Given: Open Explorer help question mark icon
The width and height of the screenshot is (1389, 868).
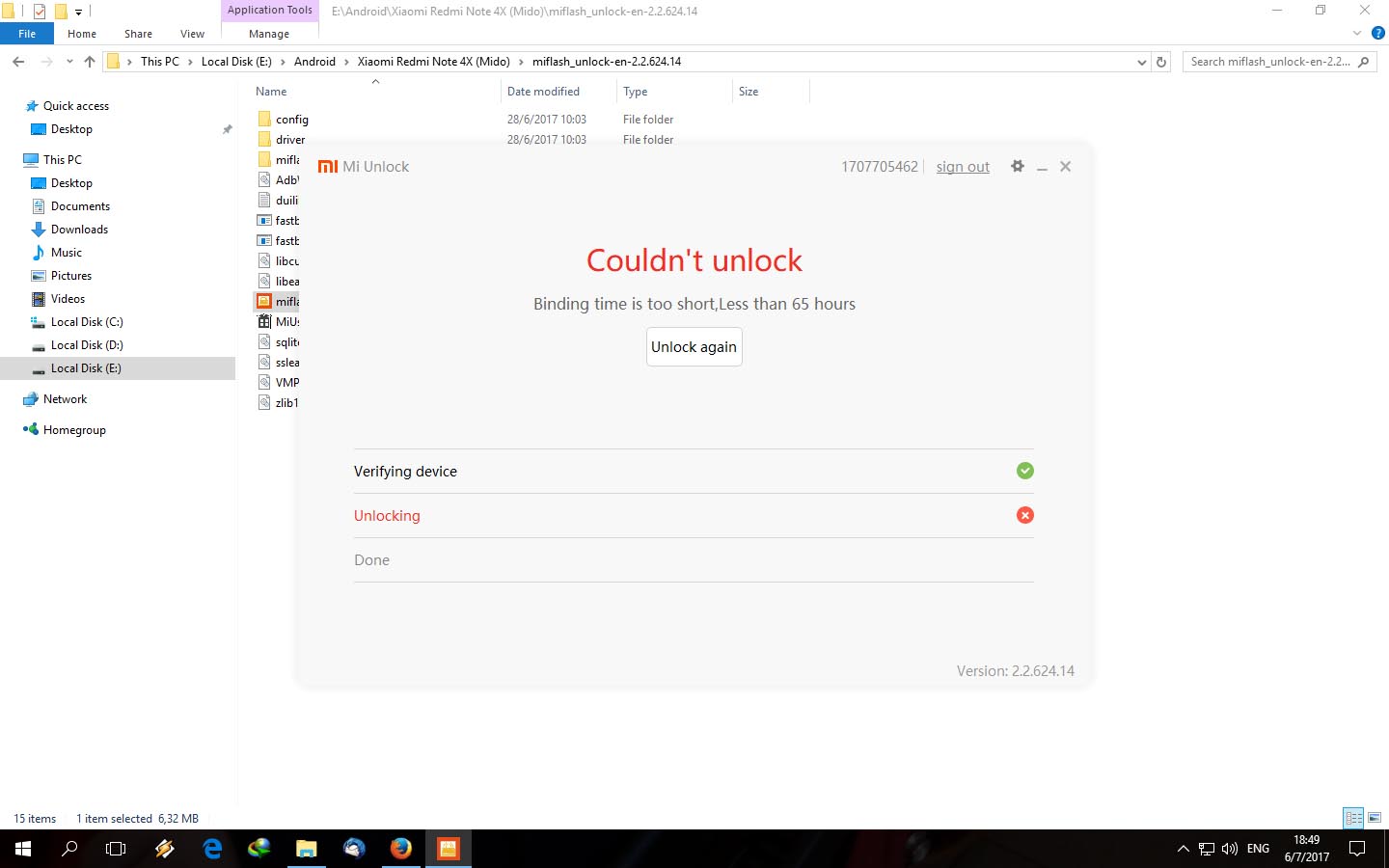Looking at the screenshot, I should click(x=1378, y=33).
